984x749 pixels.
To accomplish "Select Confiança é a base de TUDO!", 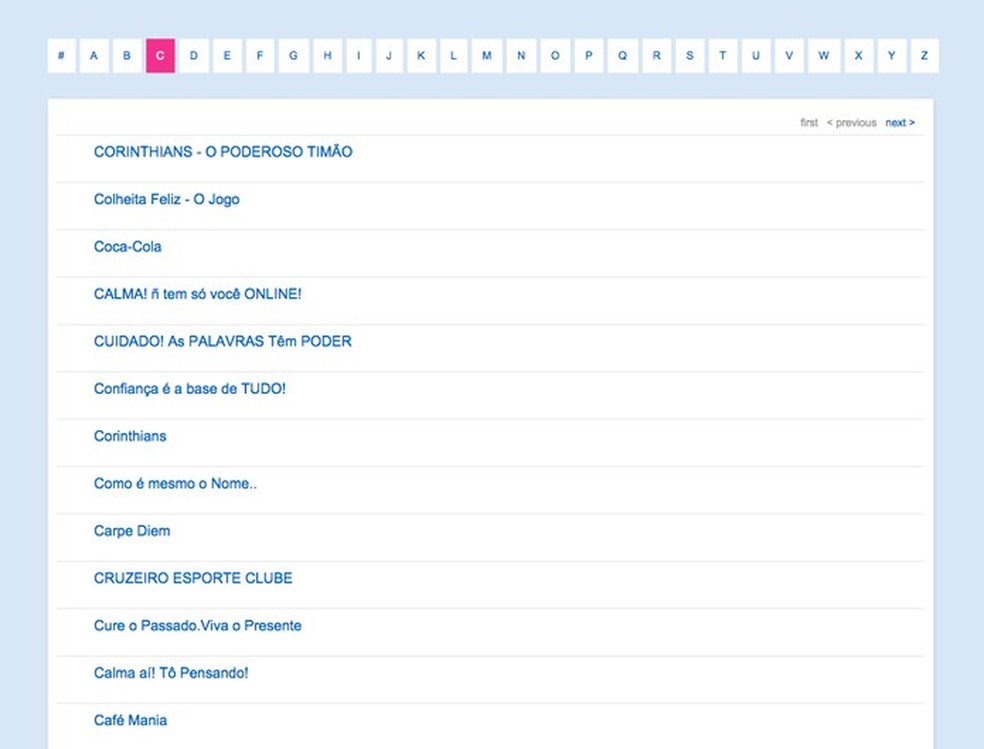I will click(189, 389).
